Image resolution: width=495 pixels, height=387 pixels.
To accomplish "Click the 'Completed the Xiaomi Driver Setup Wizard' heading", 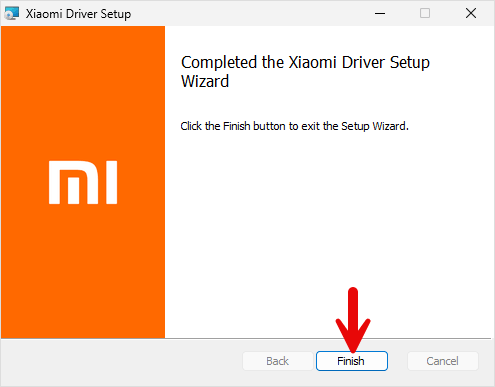I will click(305, 71).
